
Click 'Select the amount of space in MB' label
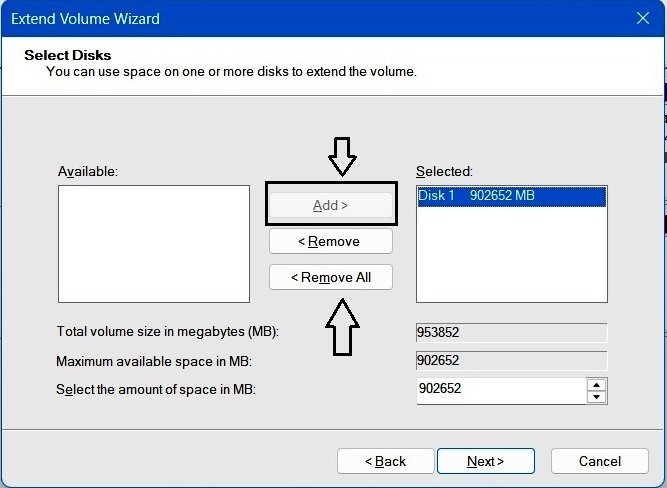(156, 389)
